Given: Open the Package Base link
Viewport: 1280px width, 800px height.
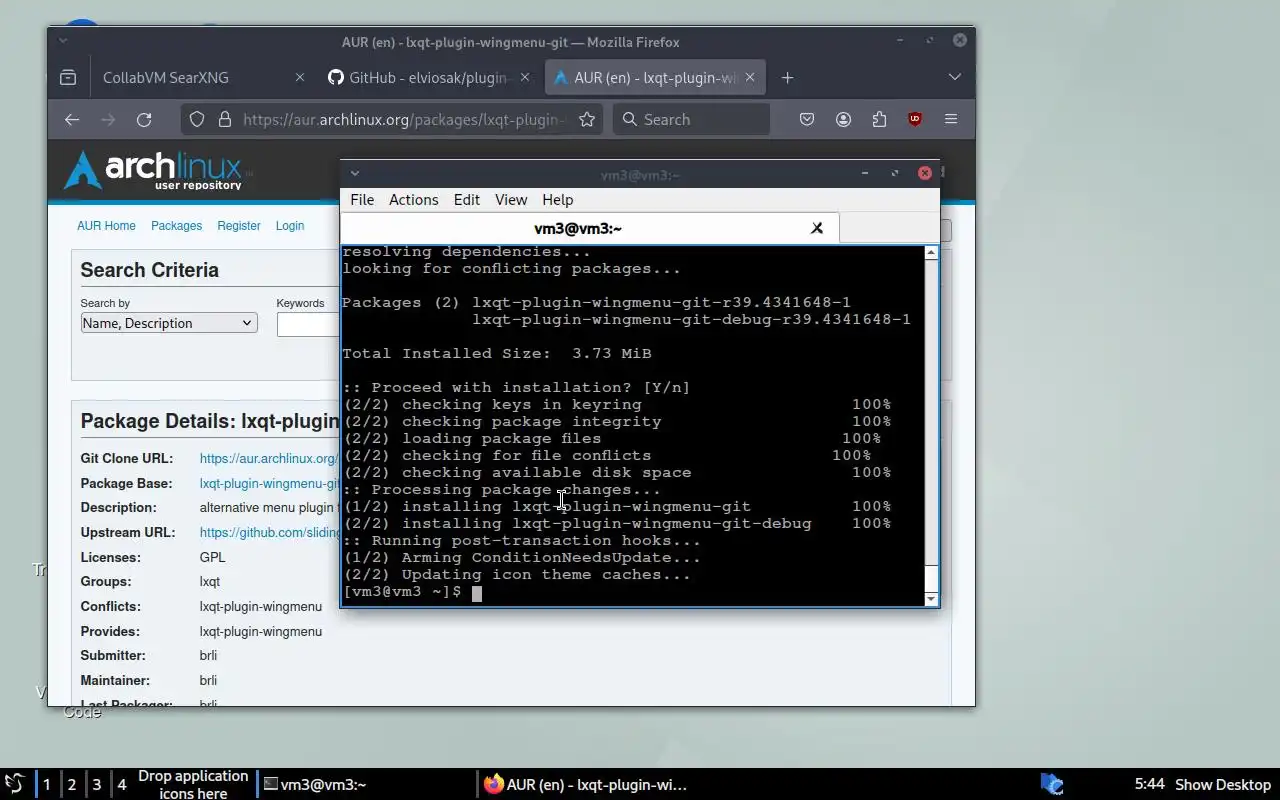Looking at the screenshot, I should (x=269, y=483).
